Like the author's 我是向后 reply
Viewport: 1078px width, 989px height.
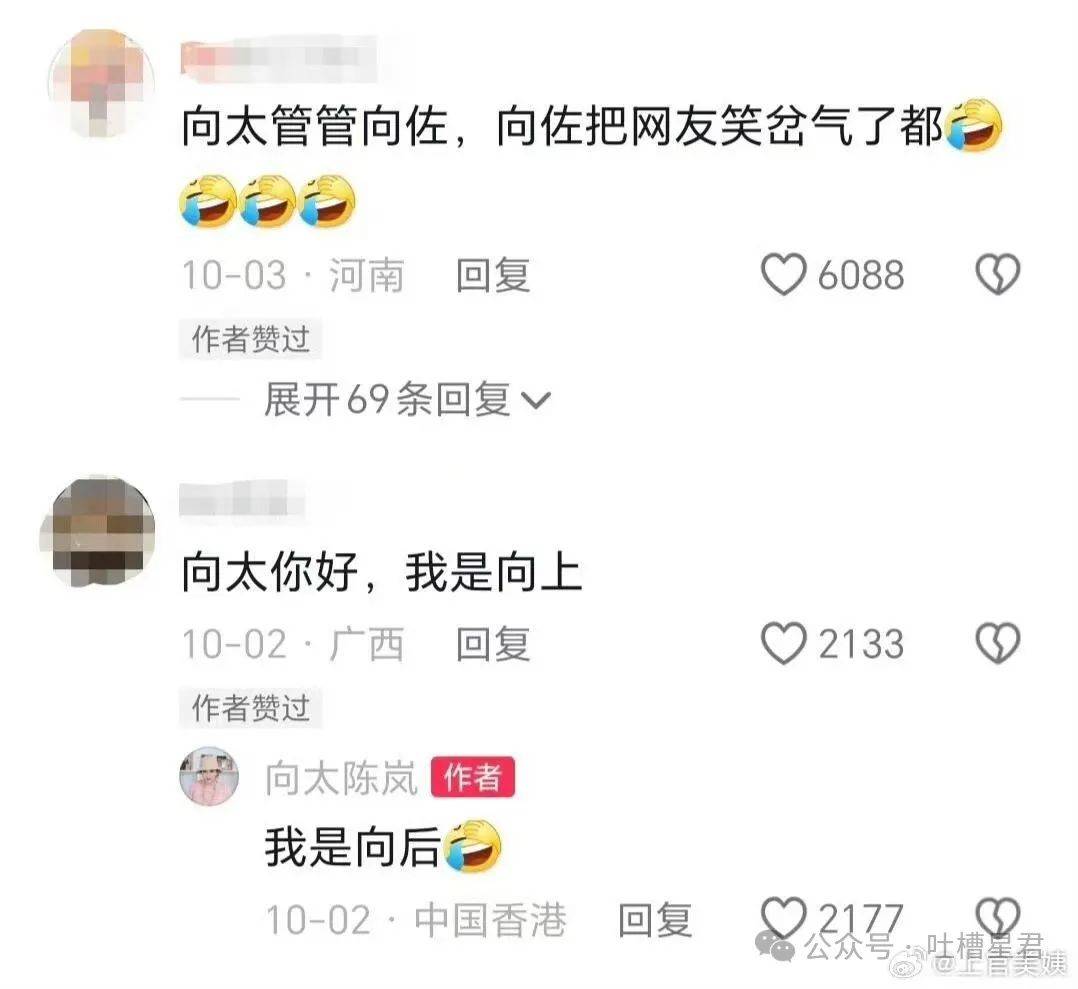coord(784,918)
